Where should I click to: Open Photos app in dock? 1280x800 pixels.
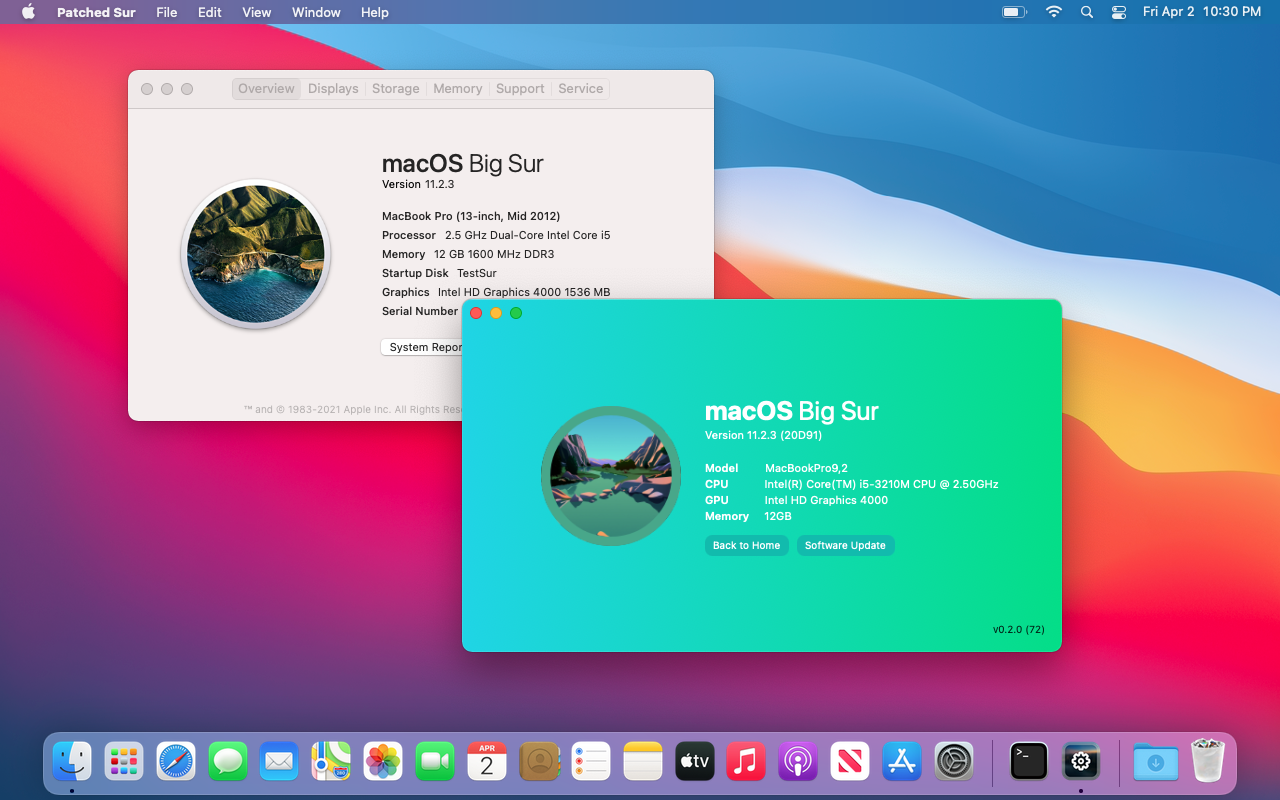point(383,762)
